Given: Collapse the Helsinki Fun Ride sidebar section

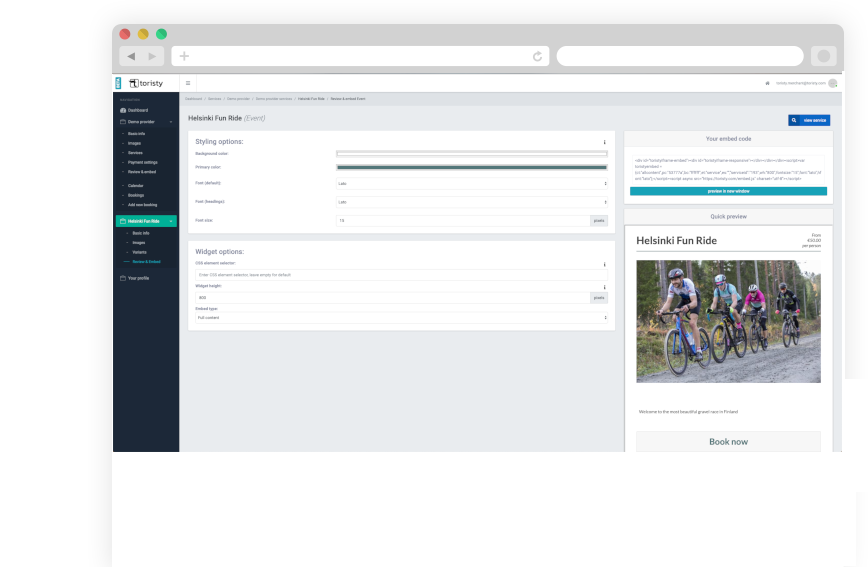Looking at the screenshot, I should [x=171, y=221].
